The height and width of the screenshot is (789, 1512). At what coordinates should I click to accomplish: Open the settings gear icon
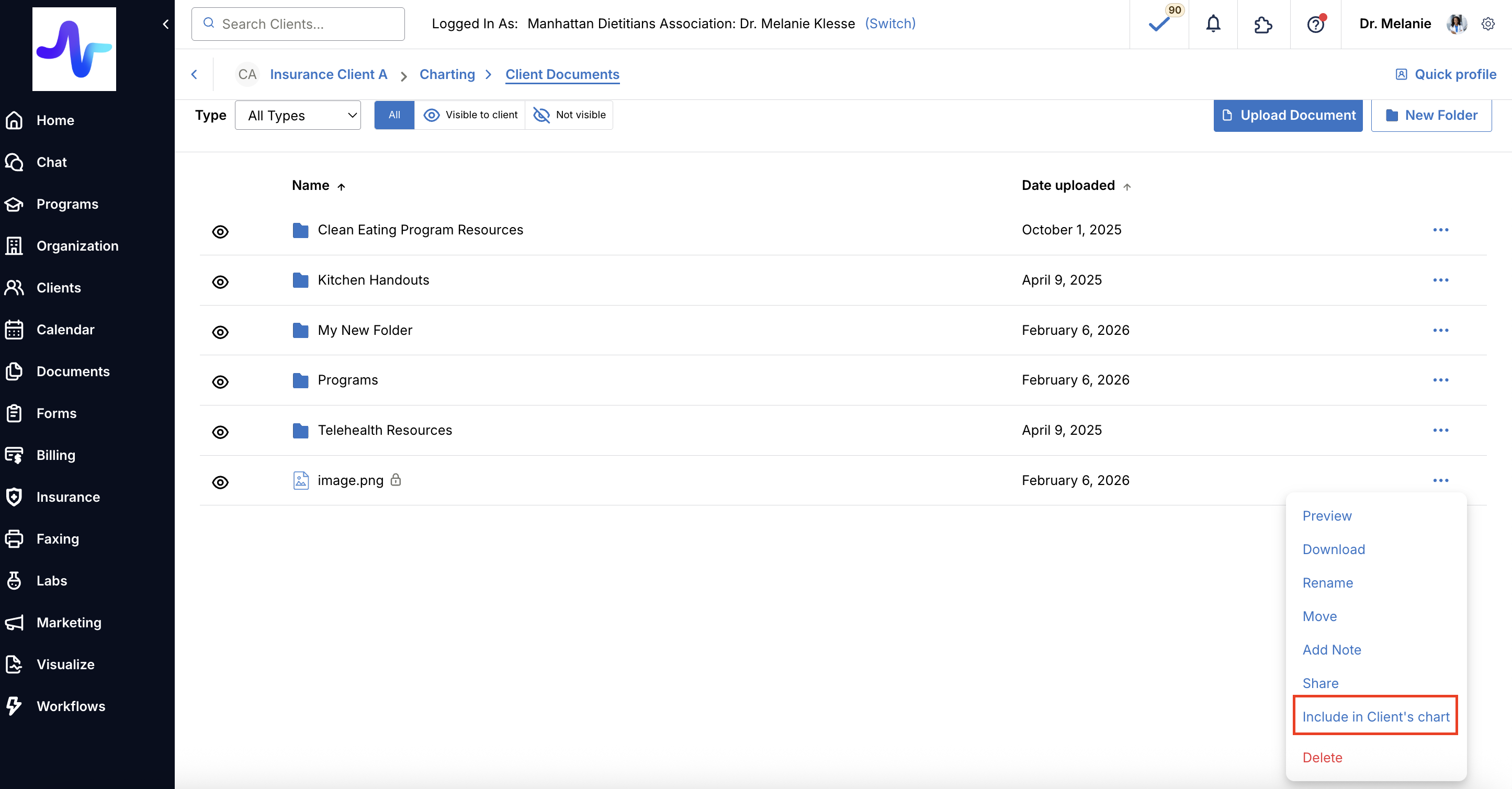point(1488,24)
